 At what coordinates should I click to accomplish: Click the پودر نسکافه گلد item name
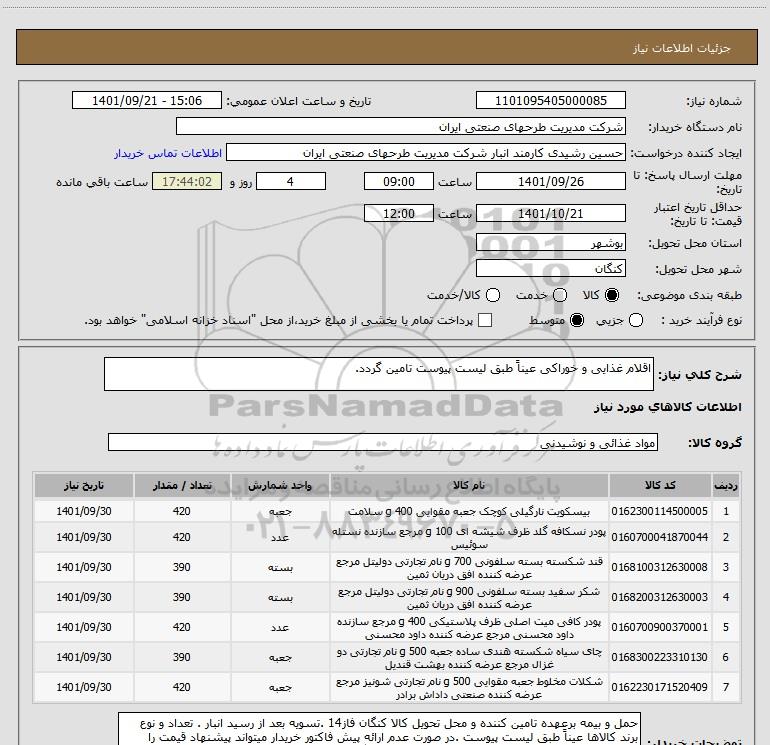pyautogui.click(x=469, y=538)
